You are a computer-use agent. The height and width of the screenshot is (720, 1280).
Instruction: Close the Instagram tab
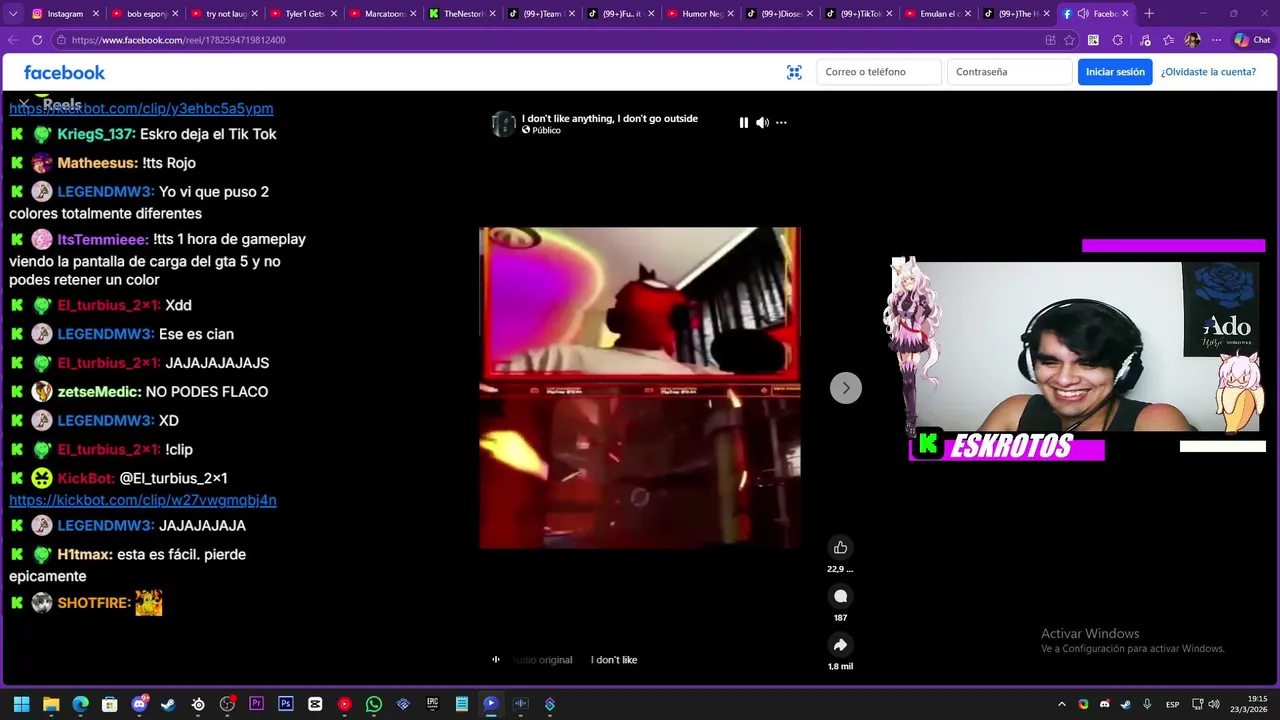tap(96, 14)
